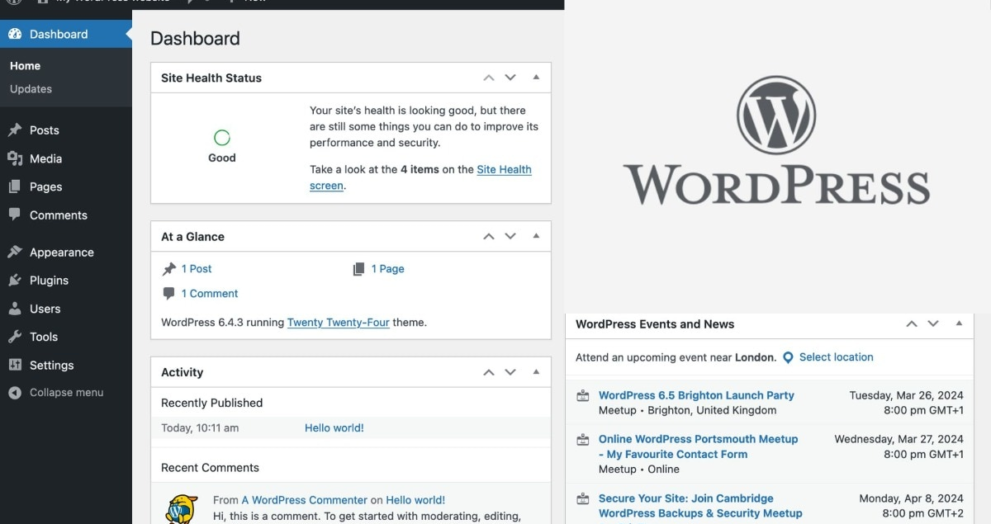The image size is (991, 524).
Task: Click the Collapse menu arrow icon
Action: (15, 393)
